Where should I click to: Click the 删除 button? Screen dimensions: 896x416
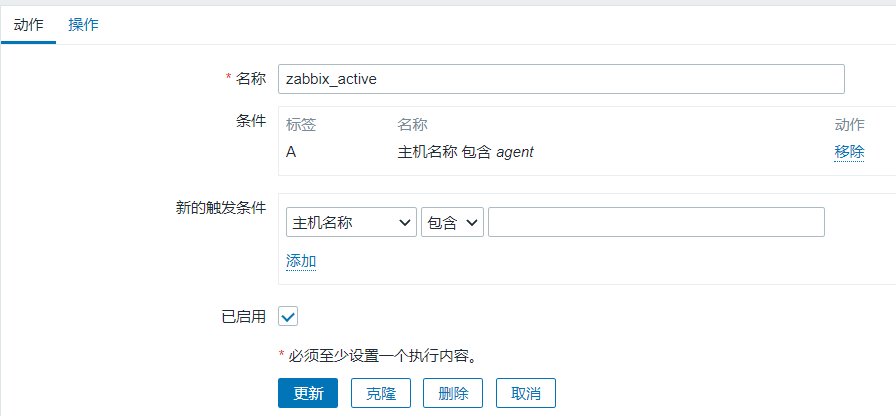coord(453,393)
